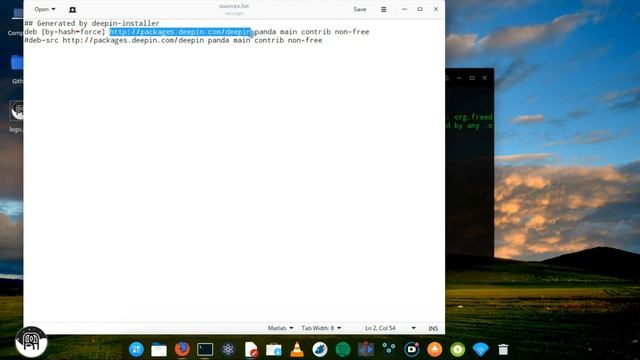Click the green circular icon in the dock
640x360 pixels.
pyautogui.click(x=458, y=349)
